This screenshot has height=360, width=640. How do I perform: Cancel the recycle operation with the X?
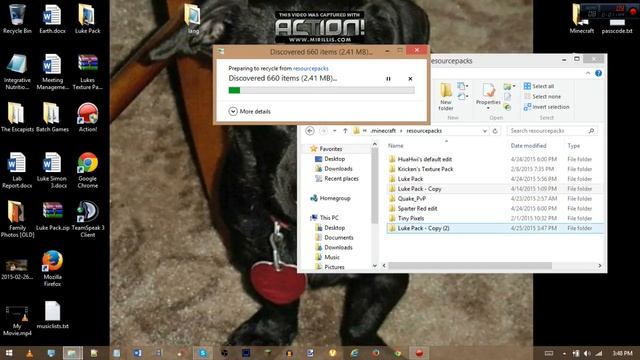[x=410, y=79]
